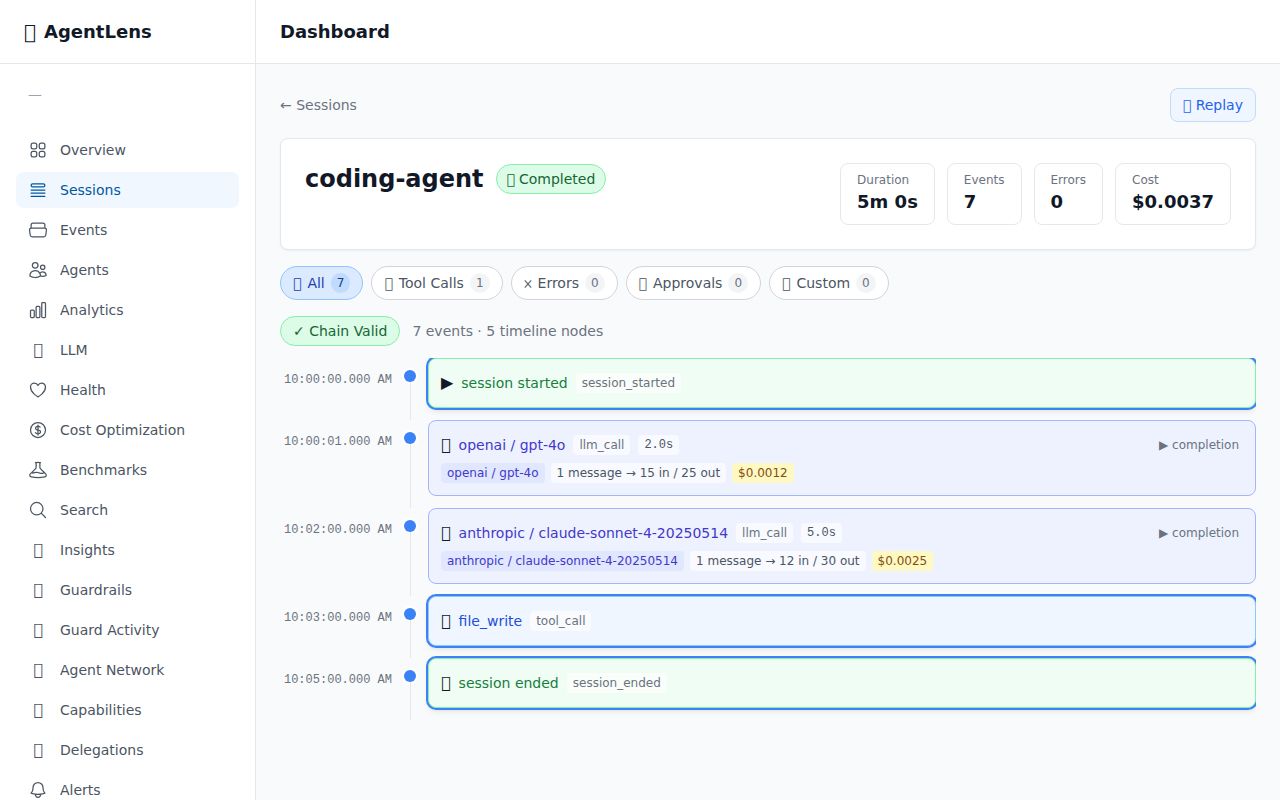
Task: Click the Events 7 stat card
Action: tap(984, 194)
